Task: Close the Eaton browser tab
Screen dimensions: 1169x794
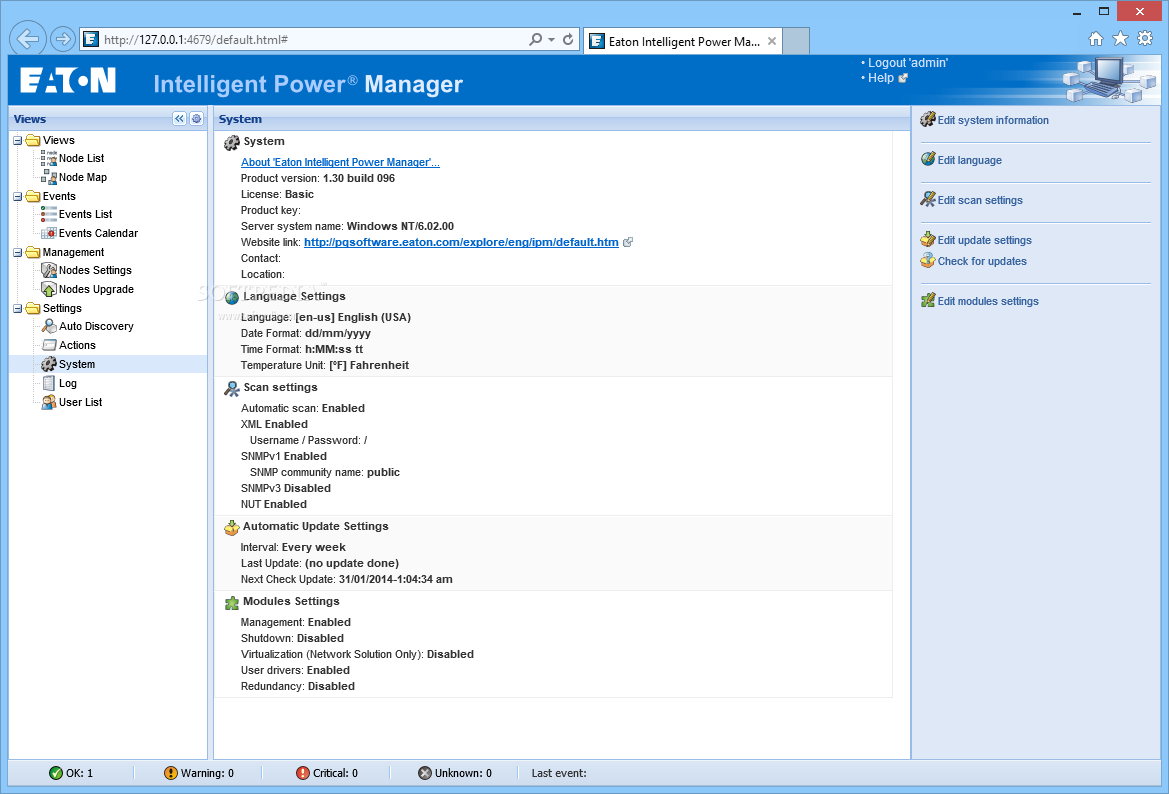Action: coord(772,42)
